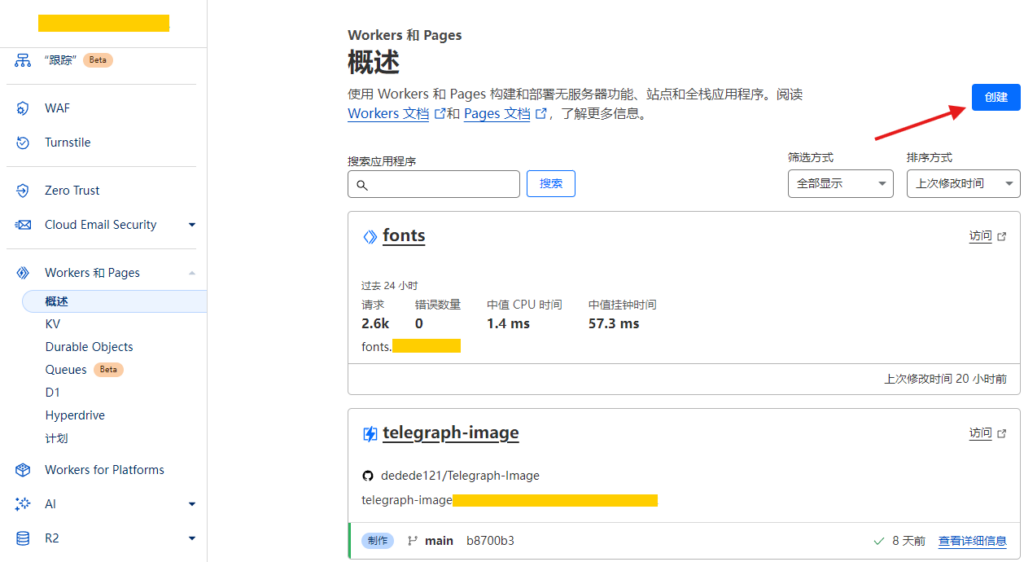
Task: Click the 8 天前 deployment time
Action: point(908,540)
